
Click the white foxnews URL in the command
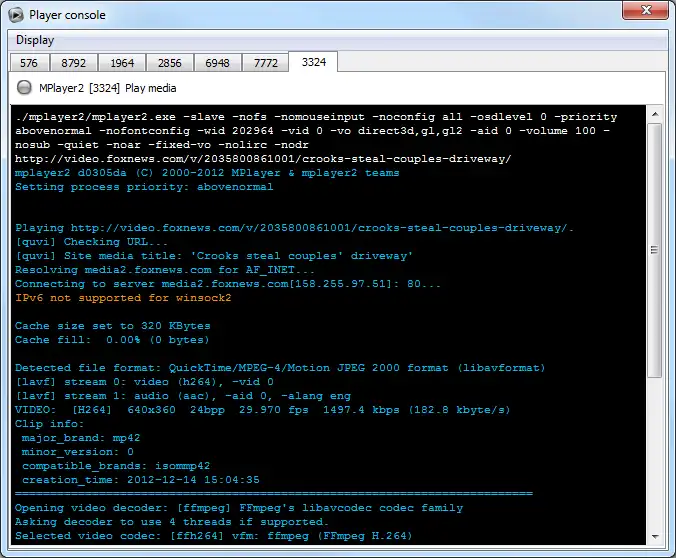(x=263, y=159)
